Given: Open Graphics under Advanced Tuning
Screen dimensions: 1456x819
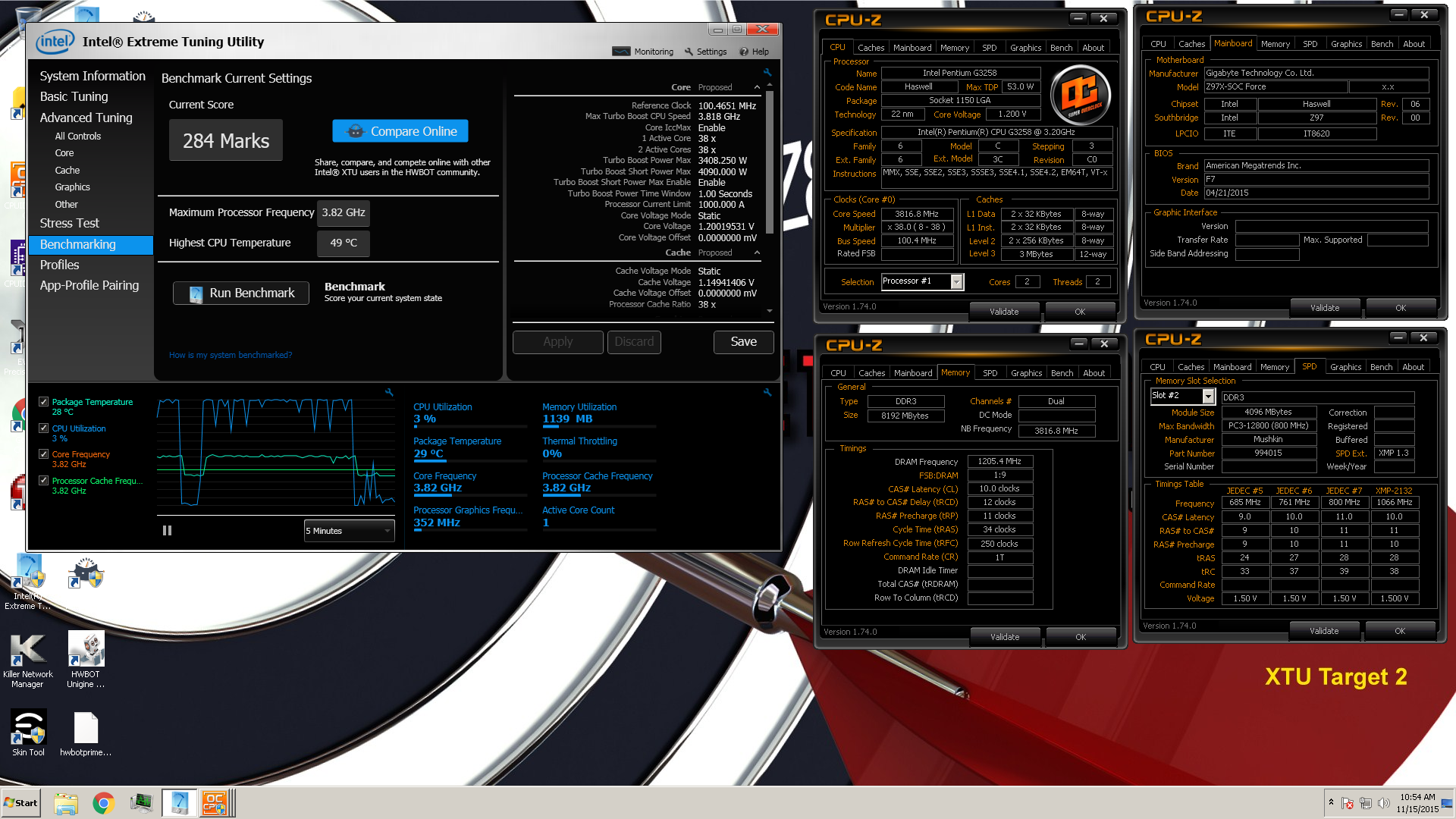Looking at the screenshot, I should 72,187.
